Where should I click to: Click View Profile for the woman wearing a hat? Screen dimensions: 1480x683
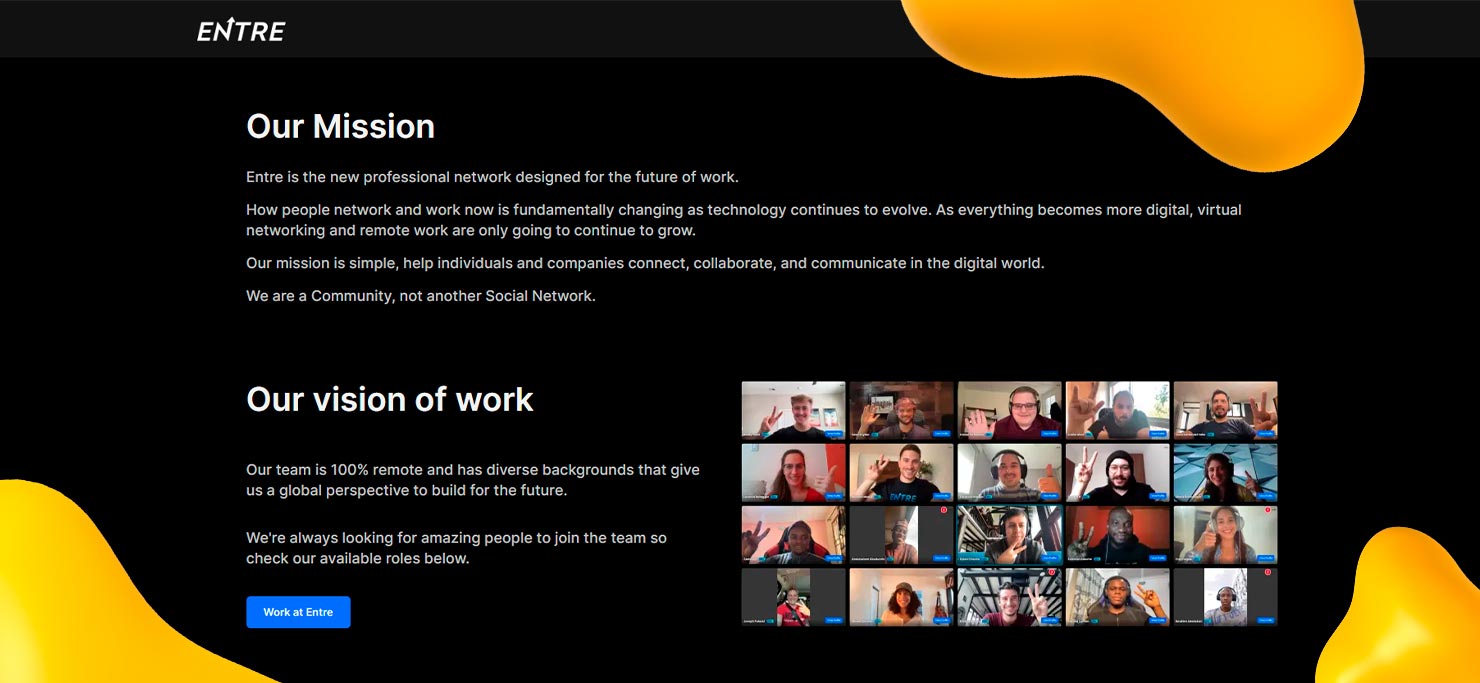940,621
